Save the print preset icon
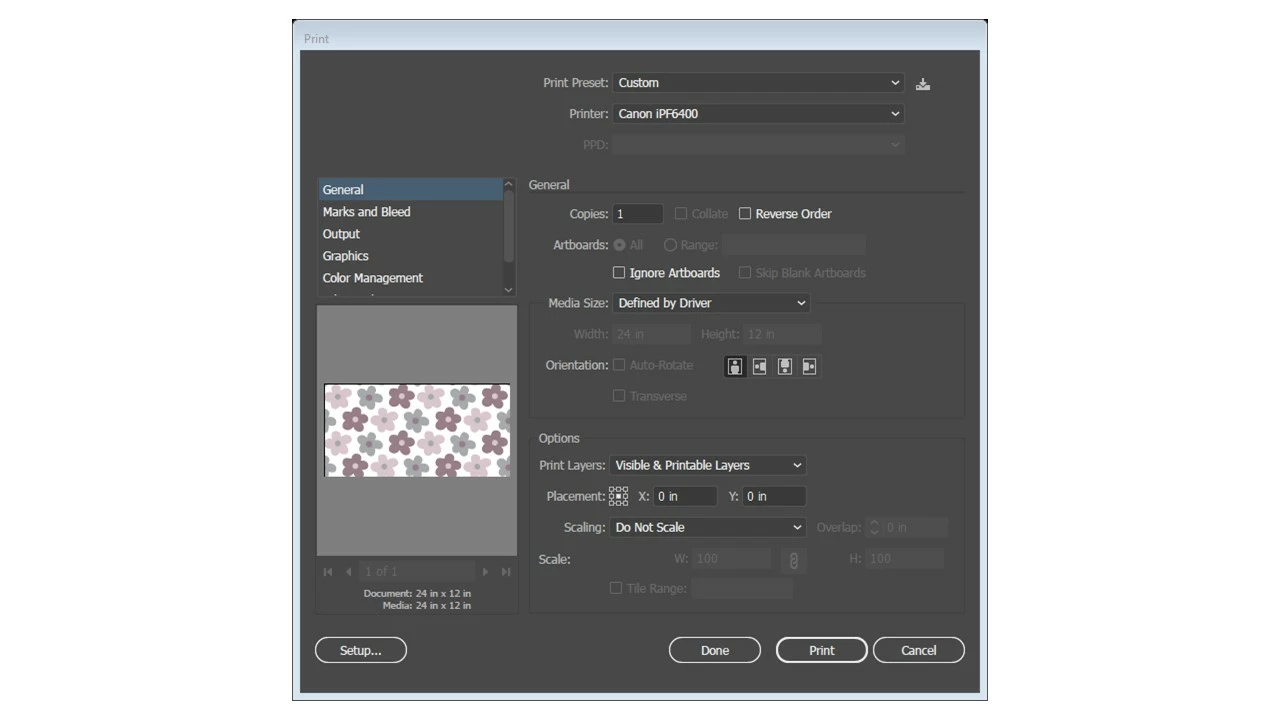The width and height of the screenshot is (1280, 720). [923, 84]
